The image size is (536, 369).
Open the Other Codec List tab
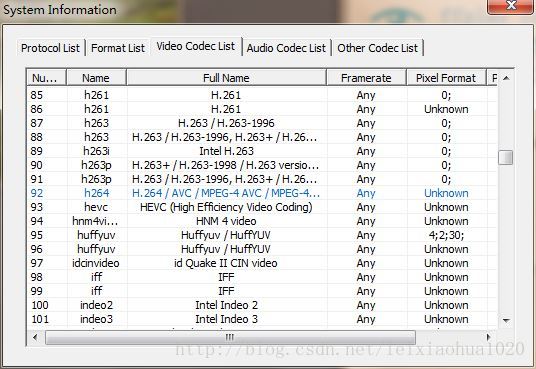(377, 48)
